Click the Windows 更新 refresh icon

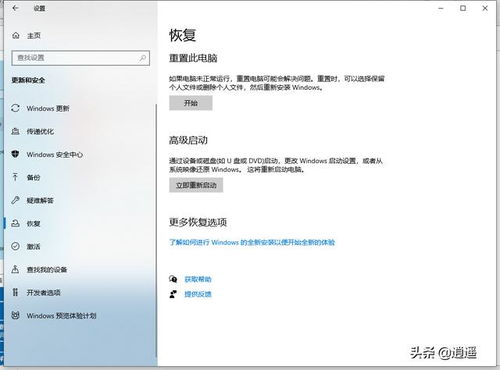(x=15, y=108)
